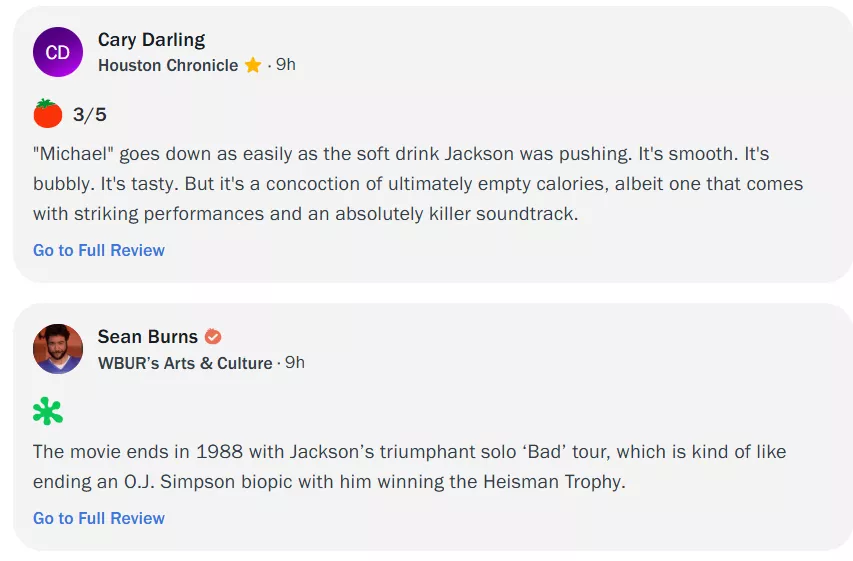Click the 9h timestamp beside Houston Chronicle
Screen dimensions: 853x561
(x=286, y=65)
